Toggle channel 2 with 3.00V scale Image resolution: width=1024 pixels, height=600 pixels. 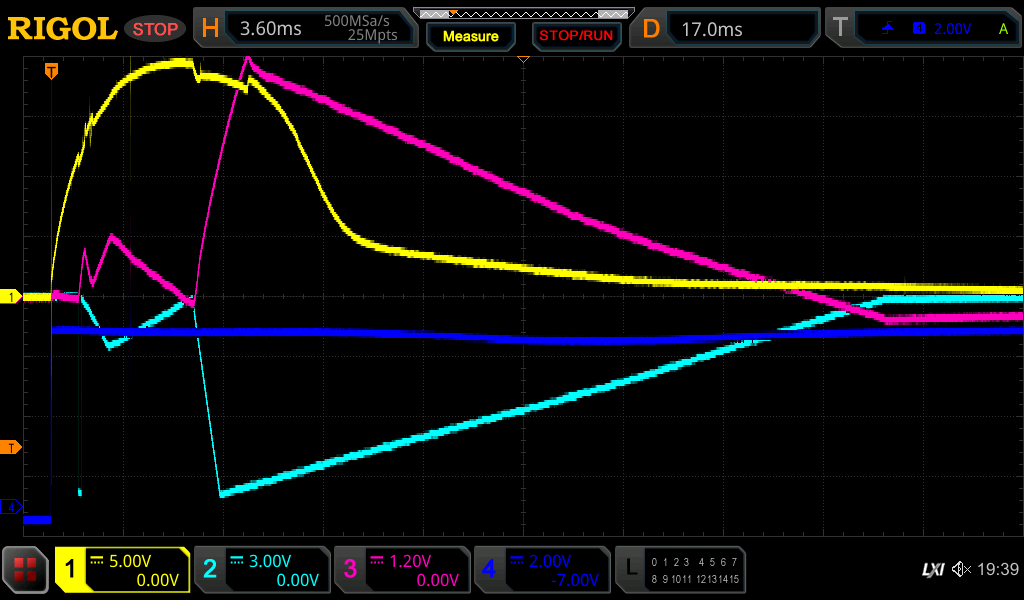coord(262,570)
